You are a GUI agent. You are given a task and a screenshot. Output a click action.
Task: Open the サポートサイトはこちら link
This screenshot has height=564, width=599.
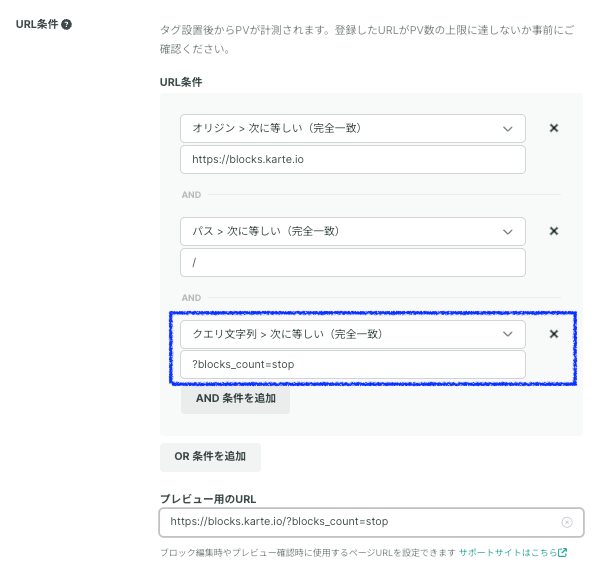(508, 553)
